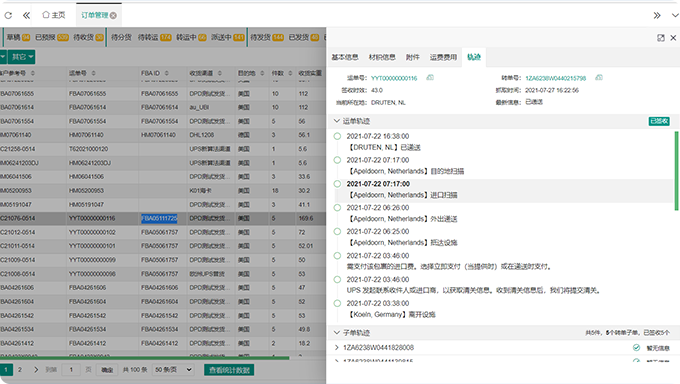Screen dimensions: 680x384
Task: Select the Koeln, Germany track event circle
Action: pyautogui.click(x=337, y=303)
